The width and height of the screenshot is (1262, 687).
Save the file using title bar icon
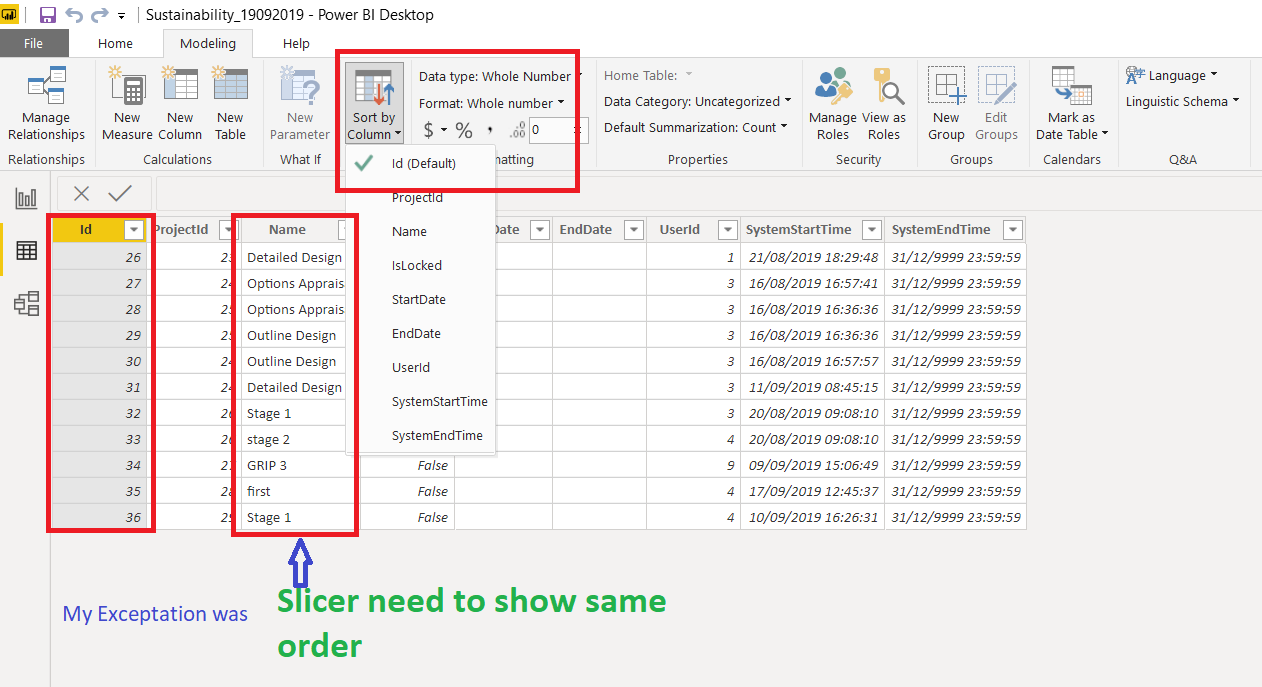[47, 15]
